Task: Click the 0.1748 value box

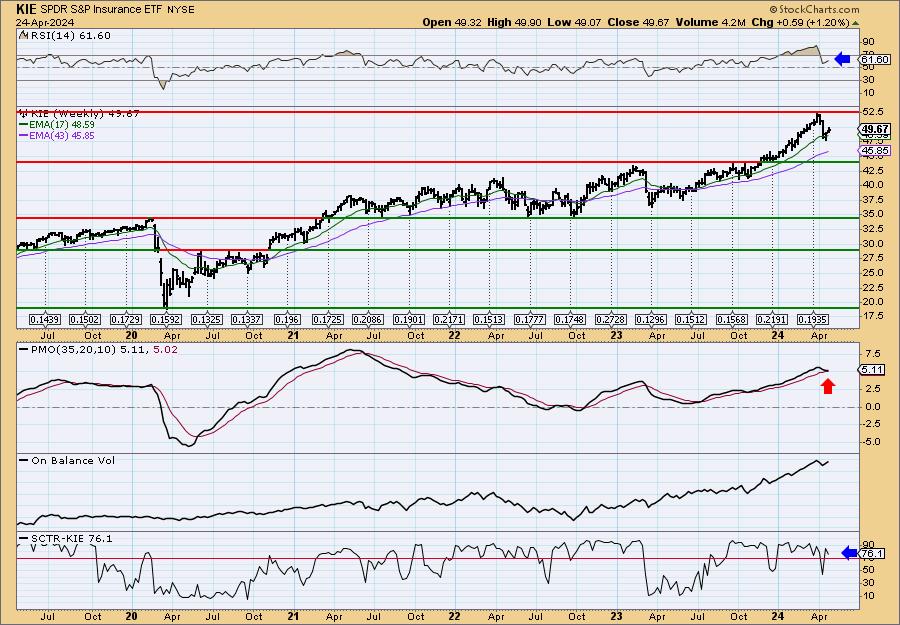Action: point(570,319)
